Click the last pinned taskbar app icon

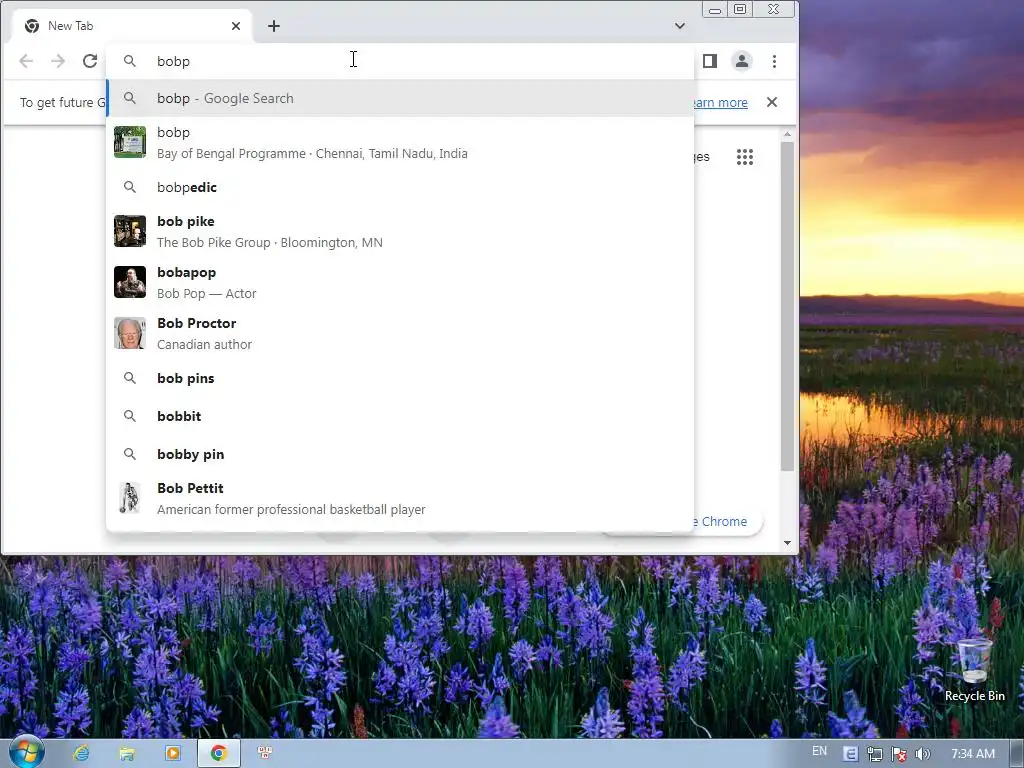(264, 754)
